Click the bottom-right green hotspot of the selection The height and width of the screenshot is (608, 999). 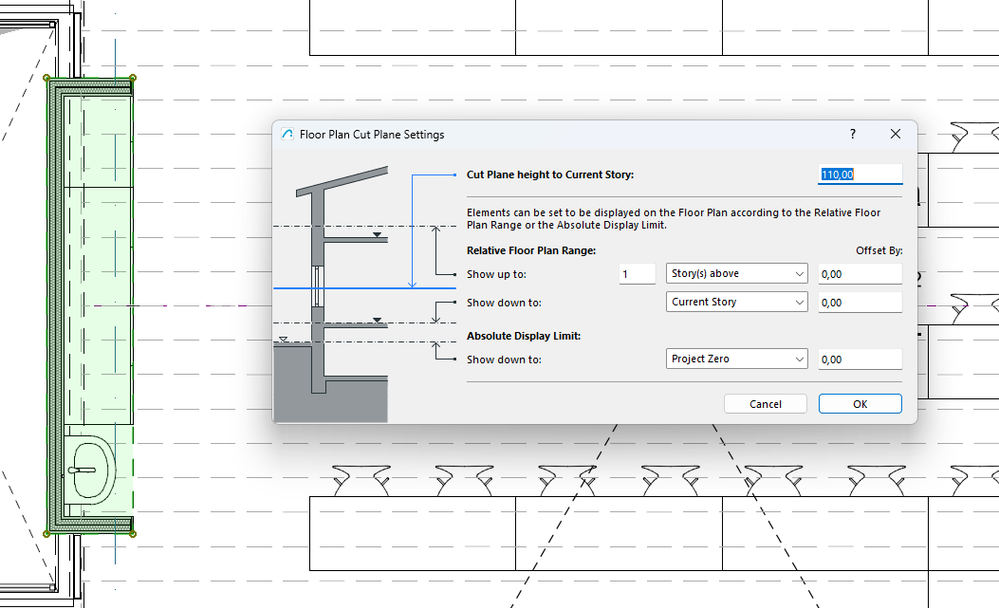point(133,533)
